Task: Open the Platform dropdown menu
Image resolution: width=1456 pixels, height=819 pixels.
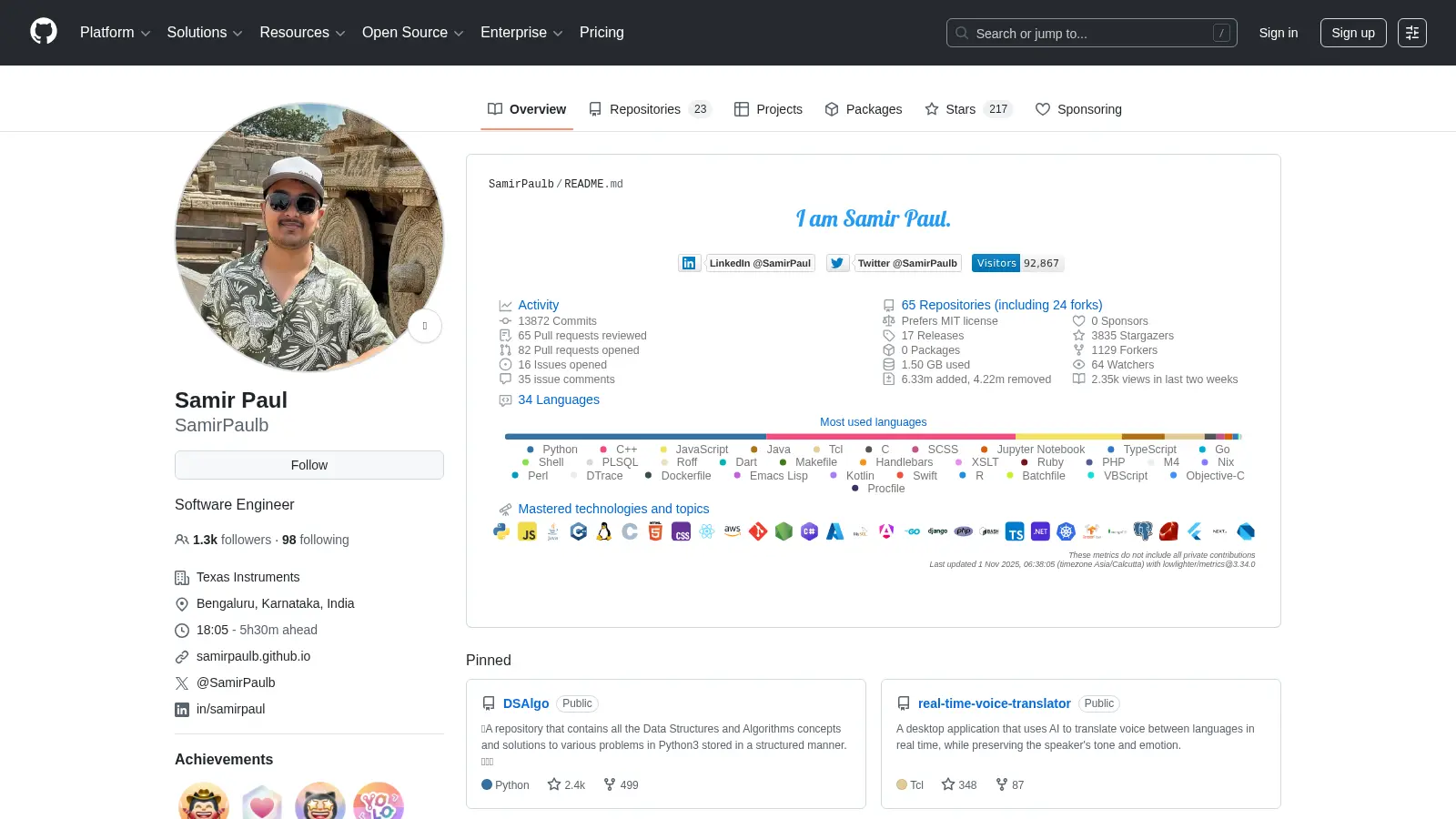Action: pos(115,32)
